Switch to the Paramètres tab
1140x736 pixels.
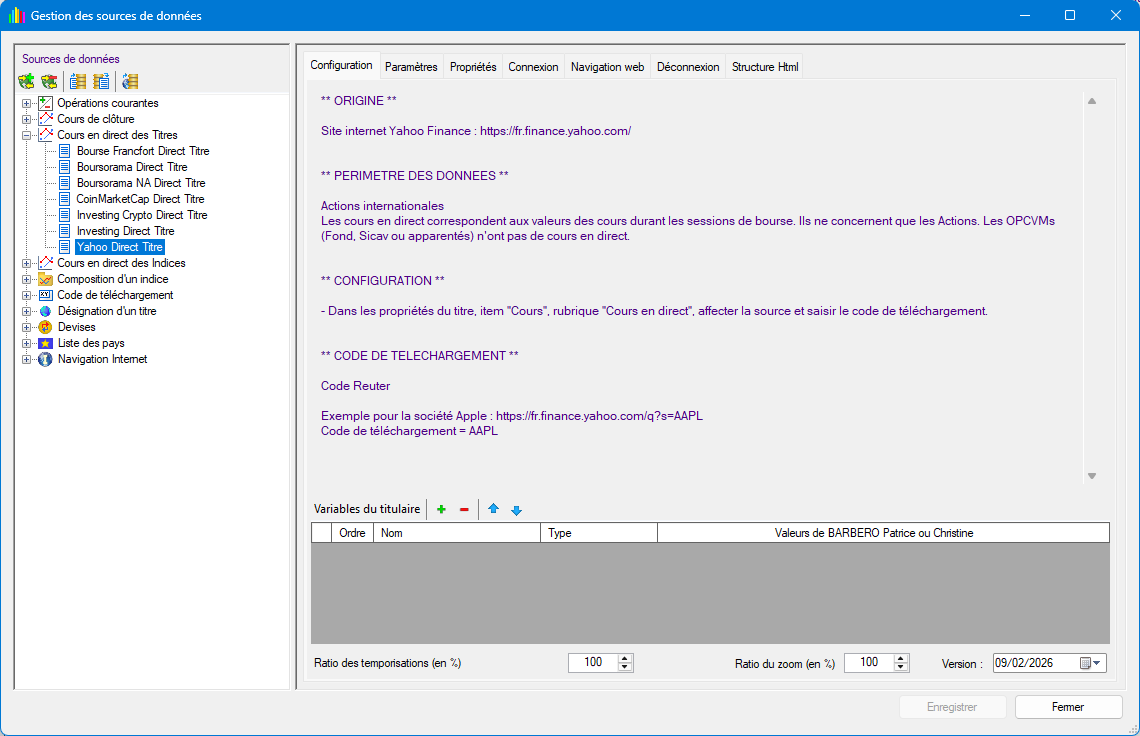pos(411,67)
